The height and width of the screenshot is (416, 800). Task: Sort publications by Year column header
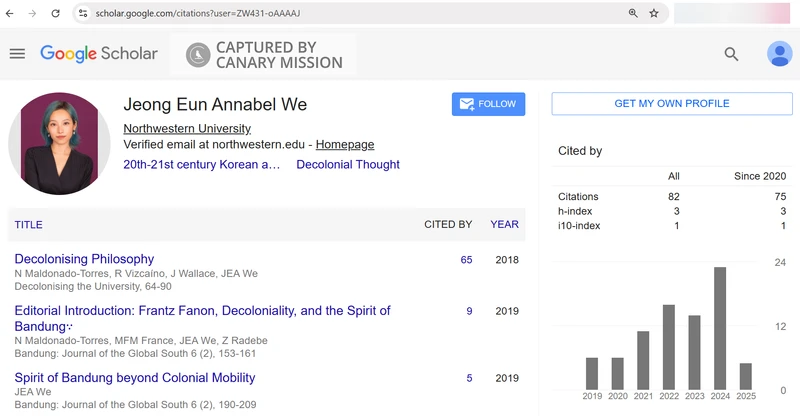[504, 225]
